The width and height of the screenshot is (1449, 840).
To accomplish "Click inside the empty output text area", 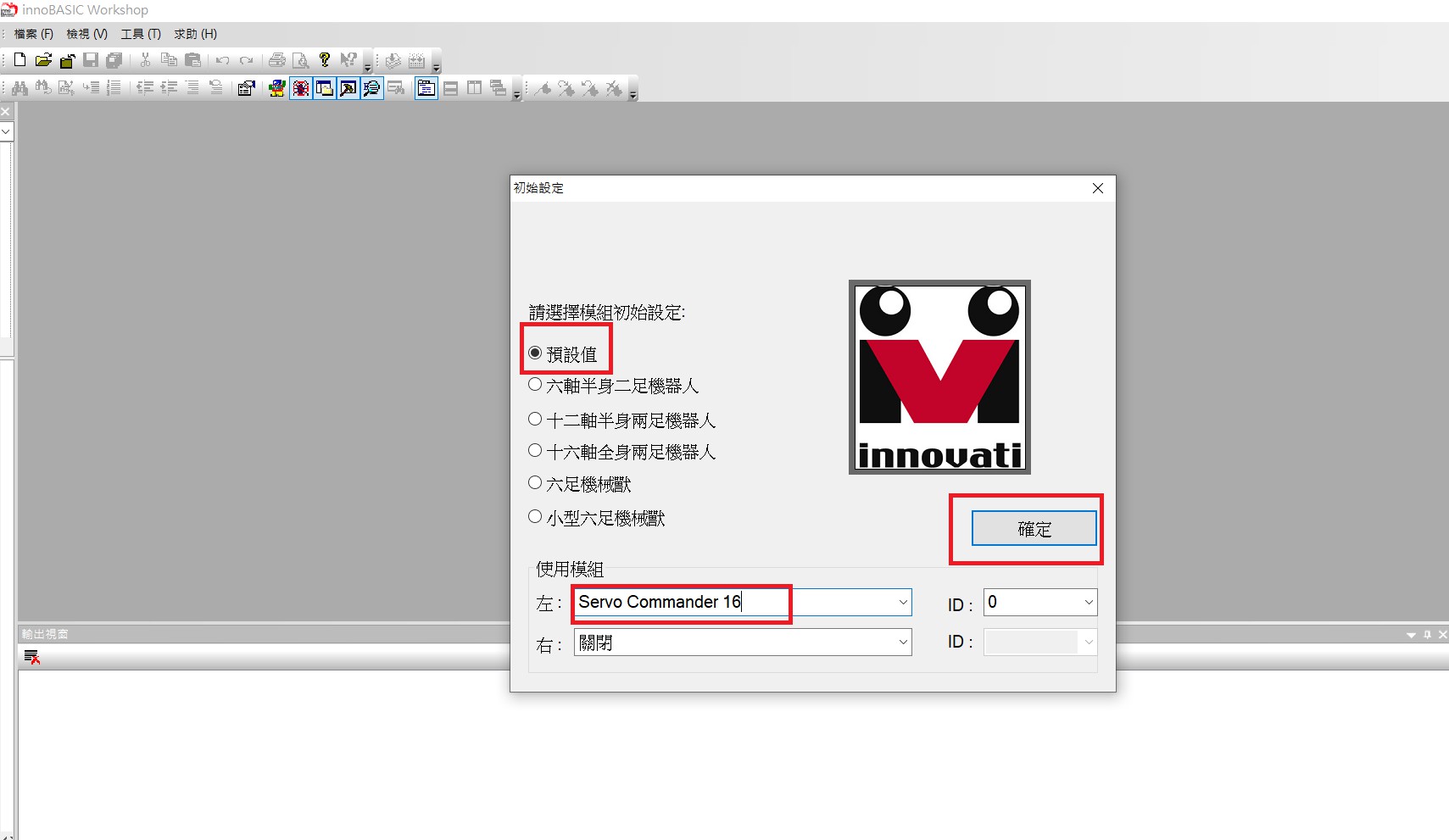I will [x=733, y=754].
